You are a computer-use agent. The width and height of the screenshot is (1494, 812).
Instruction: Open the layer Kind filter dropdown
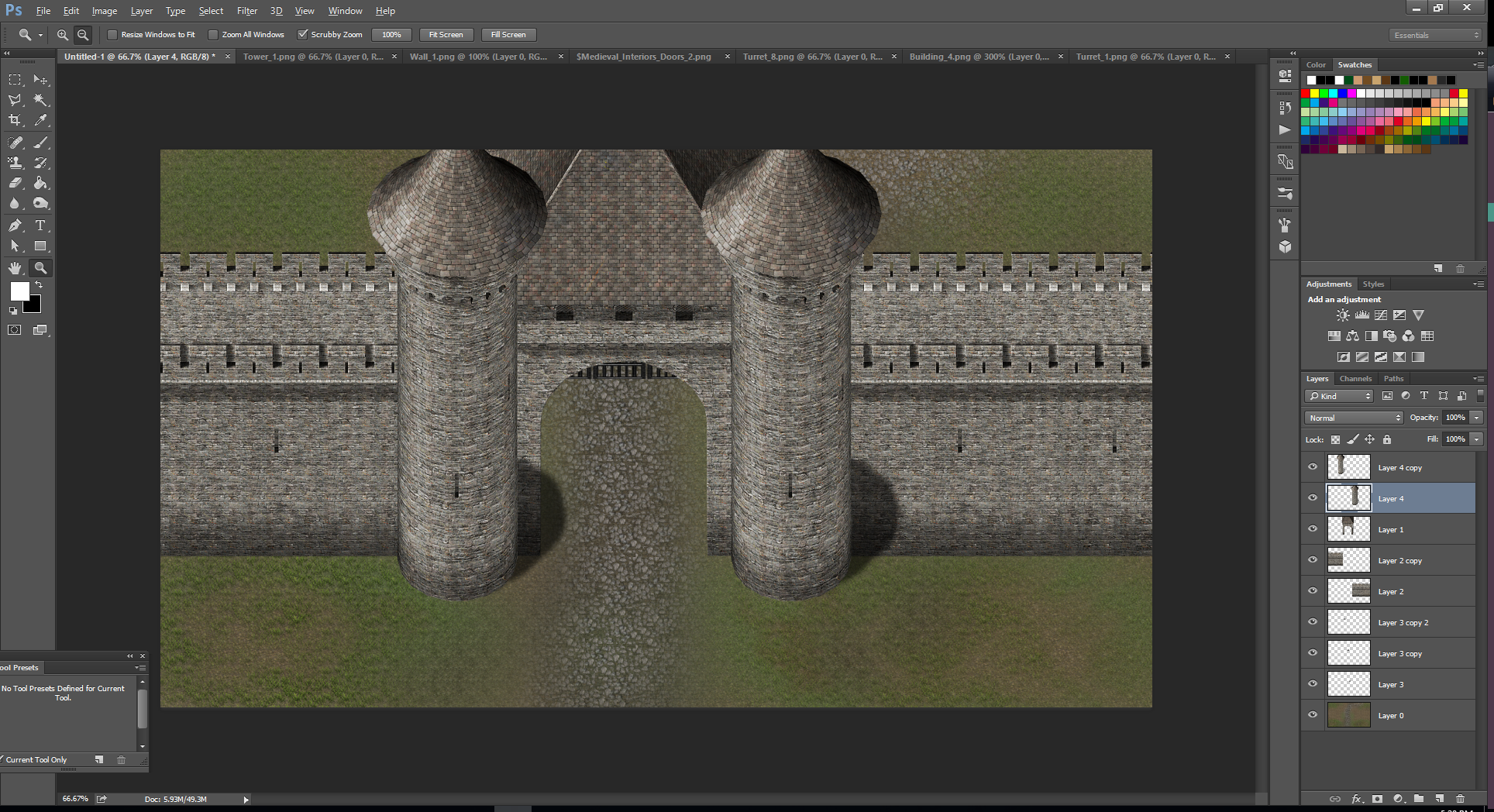[1339, 396]
